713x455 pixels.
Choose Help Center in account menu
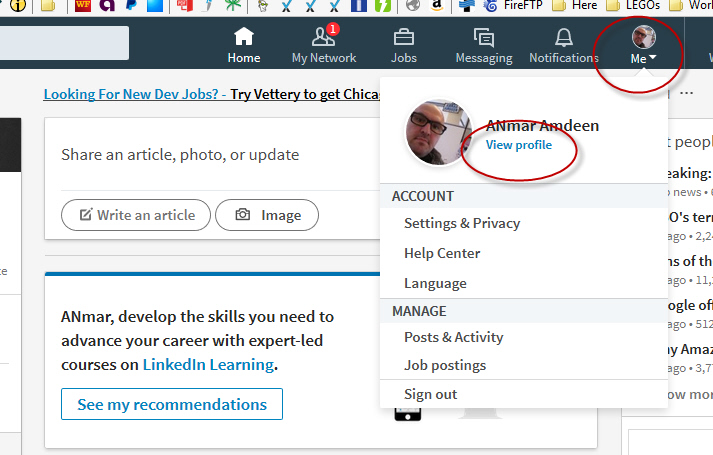tap(441, 253)
